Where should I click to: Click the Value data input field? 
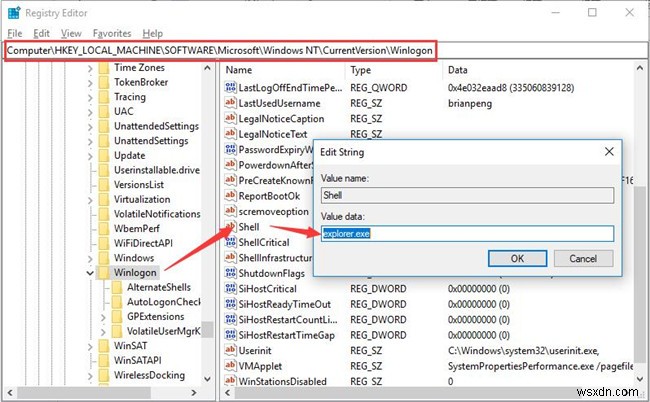pyautogui.click(x=467, y=234)
